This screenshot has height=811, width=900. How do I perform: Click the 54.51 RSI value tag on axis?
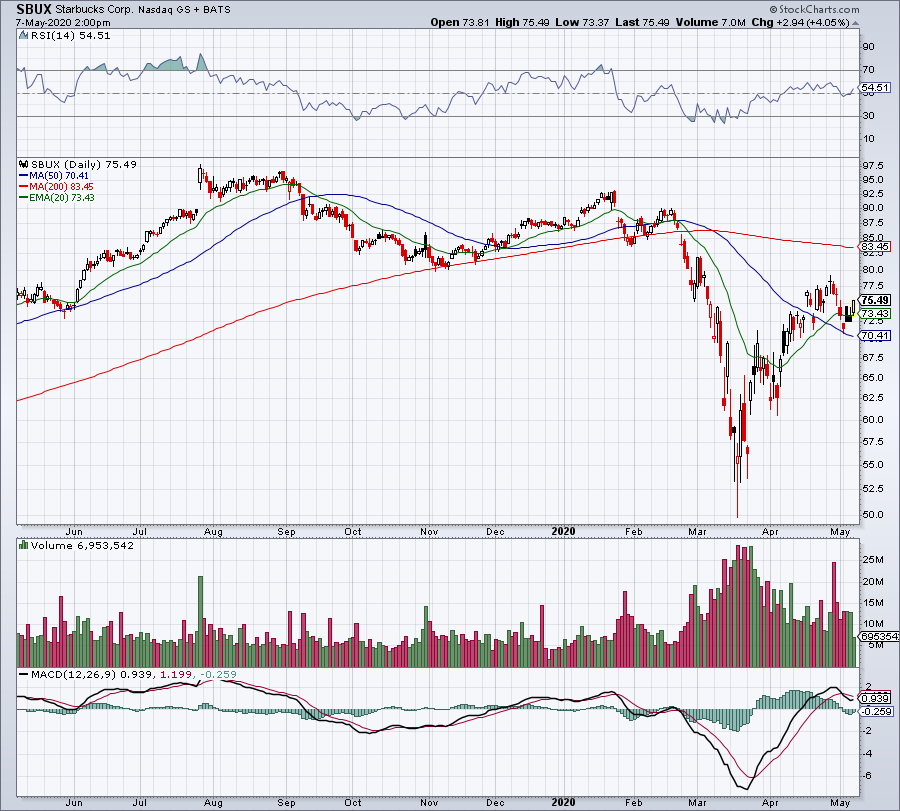click(x=875, y=88)
